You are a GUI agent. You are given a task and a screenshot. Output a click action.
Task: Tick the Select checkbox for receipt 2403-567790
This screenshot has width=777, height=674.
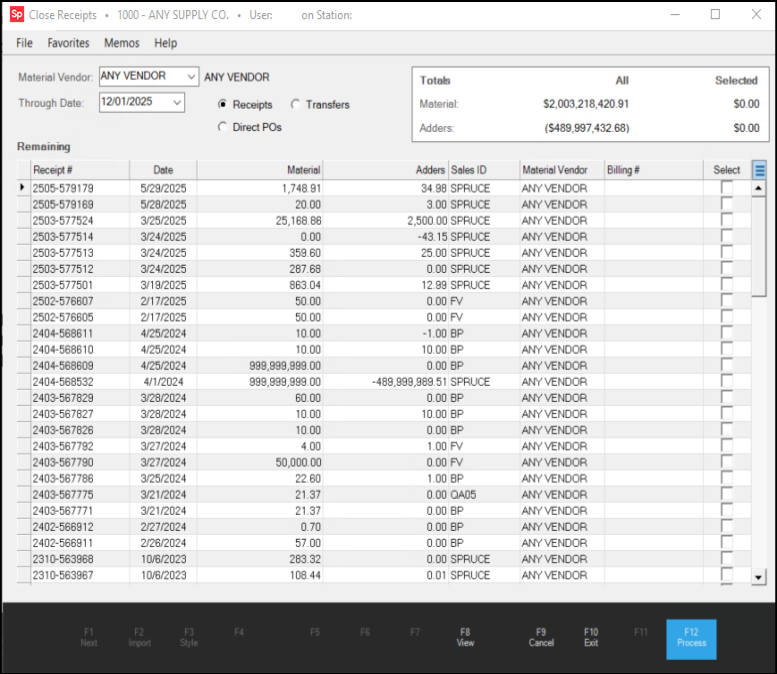click(x=726, y=462)
